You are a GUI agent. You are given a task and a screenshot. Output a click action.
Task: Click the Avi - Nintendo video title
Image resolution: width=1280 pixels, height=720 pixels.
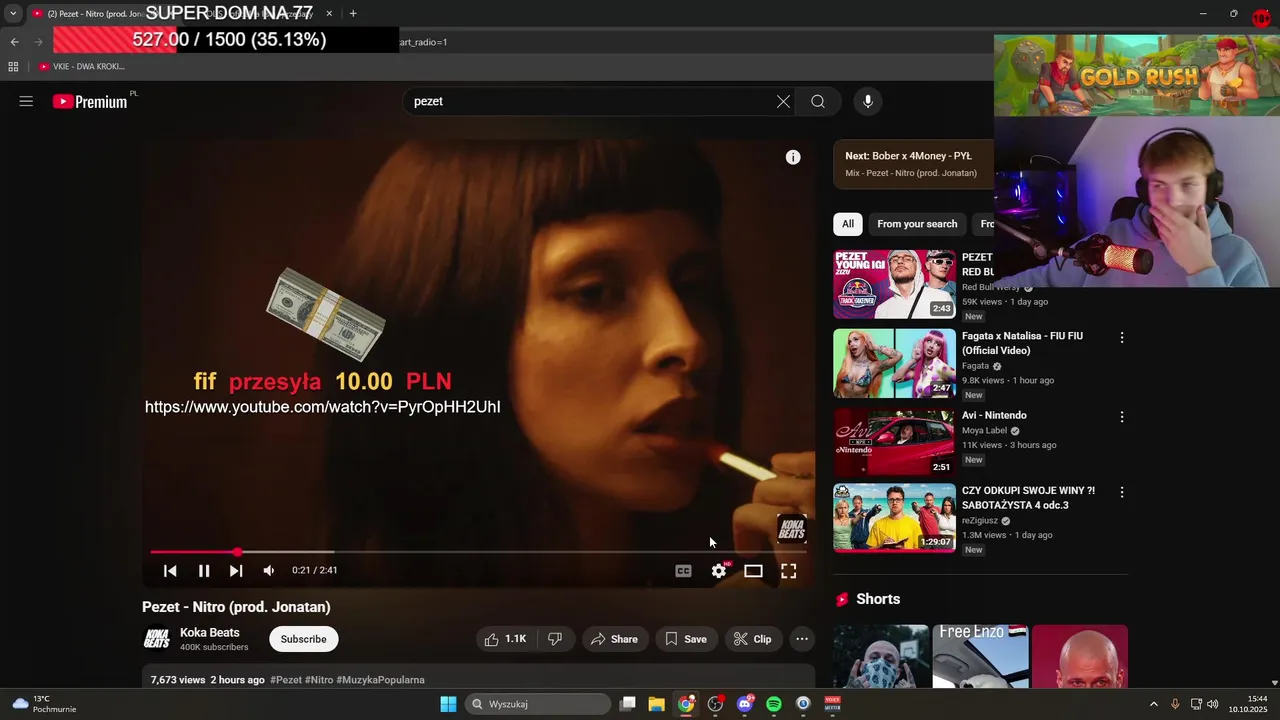tap(994, 415)
